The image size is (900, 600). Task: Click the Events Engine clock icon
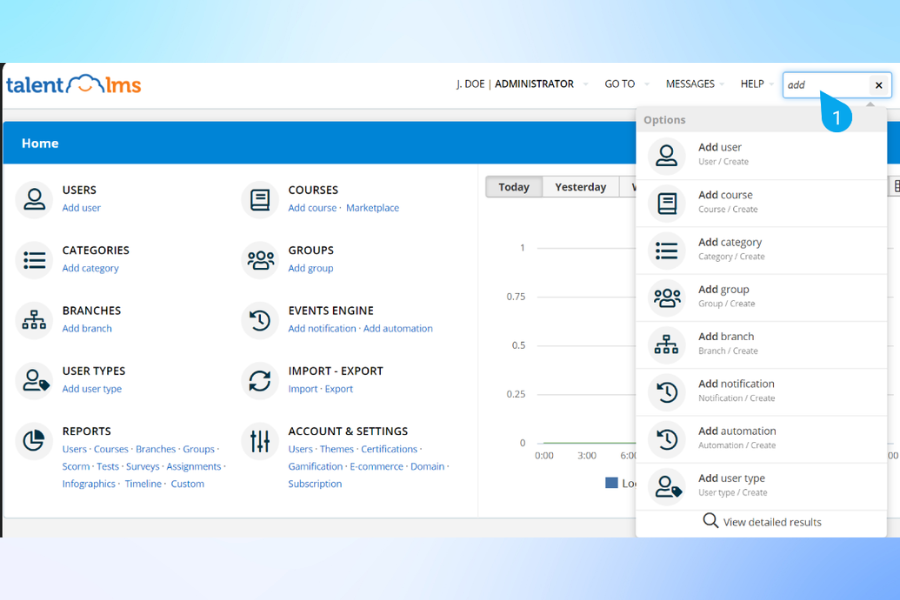tap(260, 320)
